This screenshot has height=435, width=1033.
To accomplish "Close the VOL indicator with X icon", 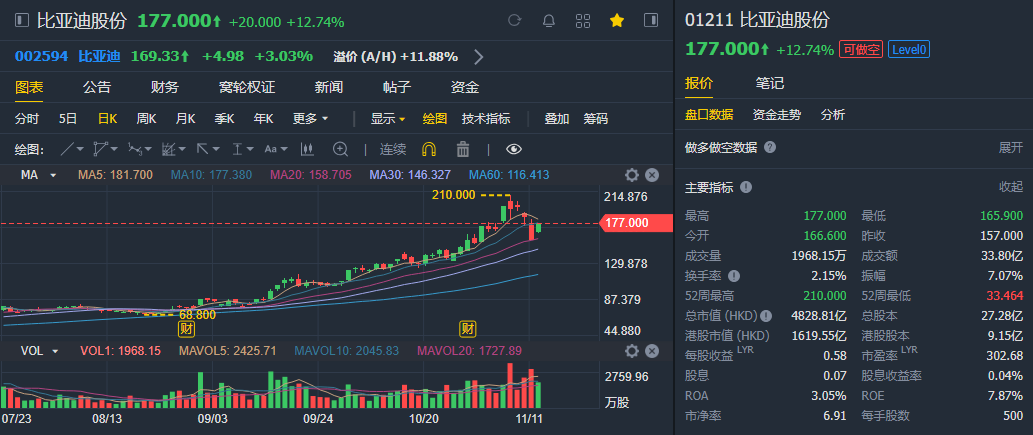I will (652, 351).
